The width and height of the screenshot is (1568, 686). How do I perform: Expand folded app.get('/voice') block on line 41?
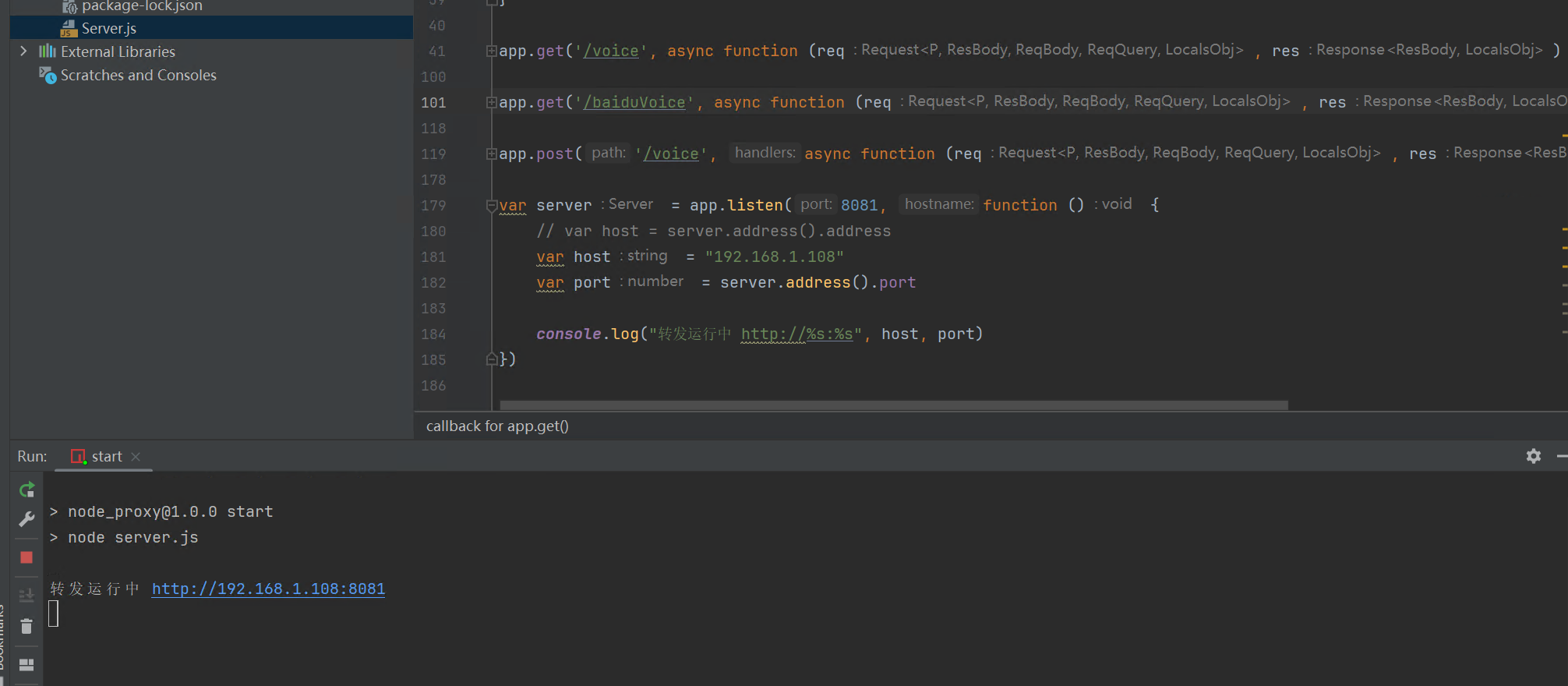492,51
